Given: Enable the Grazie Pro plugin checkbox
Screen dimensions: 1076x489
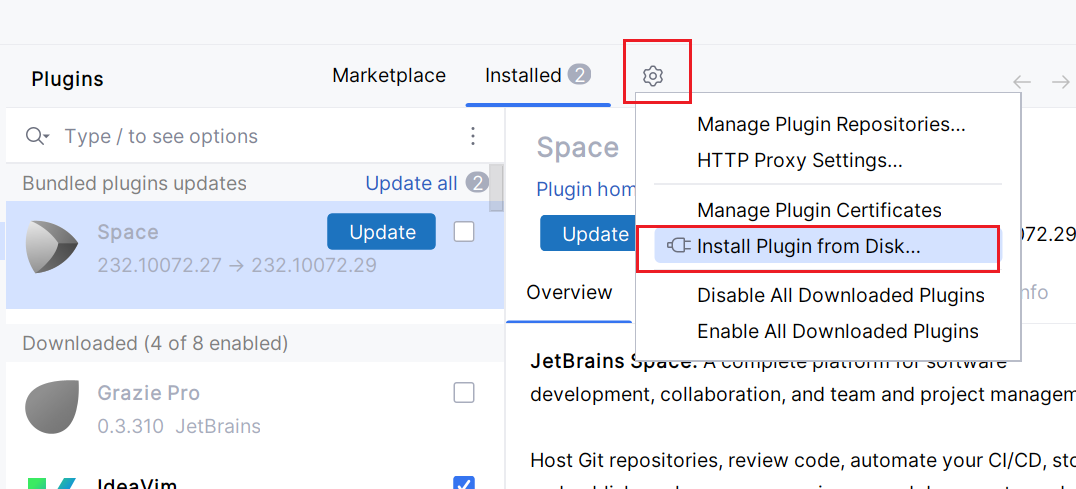Looking at the screenshot, I should pyautogui.click(x=464, y=393).
